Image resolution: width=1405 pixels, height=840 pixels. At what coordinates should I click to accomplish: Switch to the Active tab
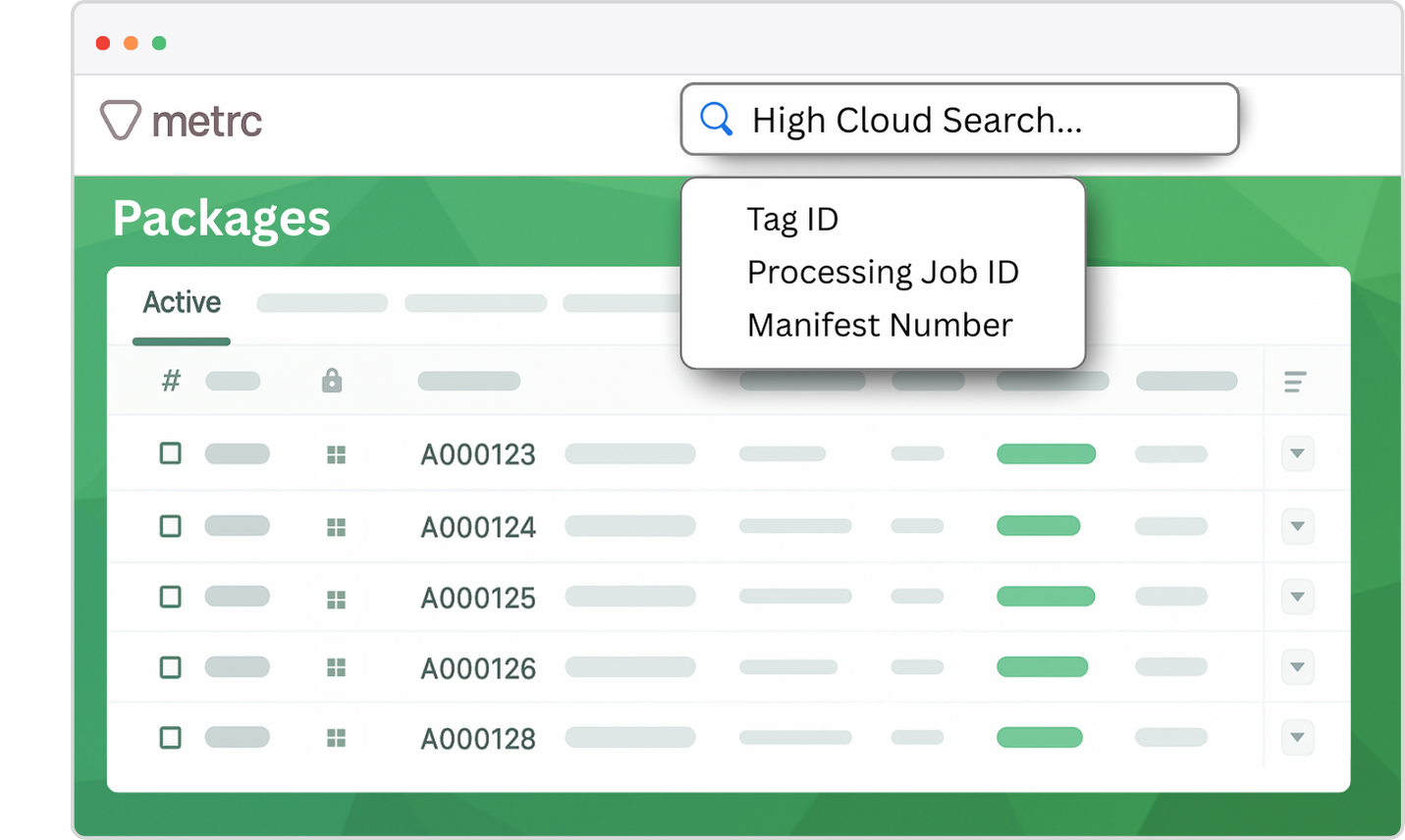(x=182, y=303)
